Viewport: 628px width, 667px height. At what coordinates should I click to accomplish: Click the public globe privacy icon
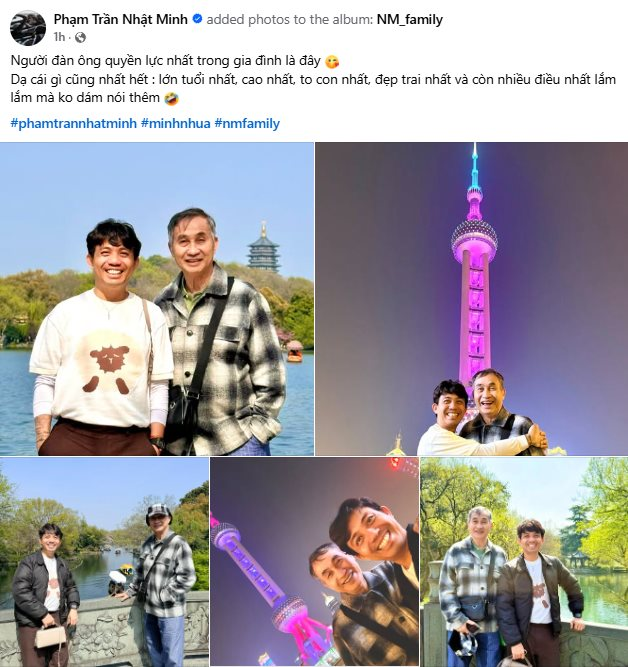click(80, 37)
